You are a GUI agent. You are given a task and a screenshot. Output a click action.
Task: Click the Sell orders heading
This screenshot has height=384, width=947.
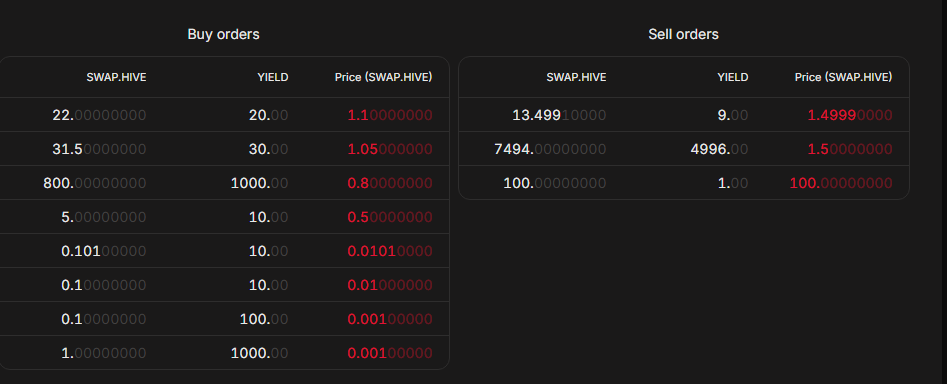pos(684,34)
